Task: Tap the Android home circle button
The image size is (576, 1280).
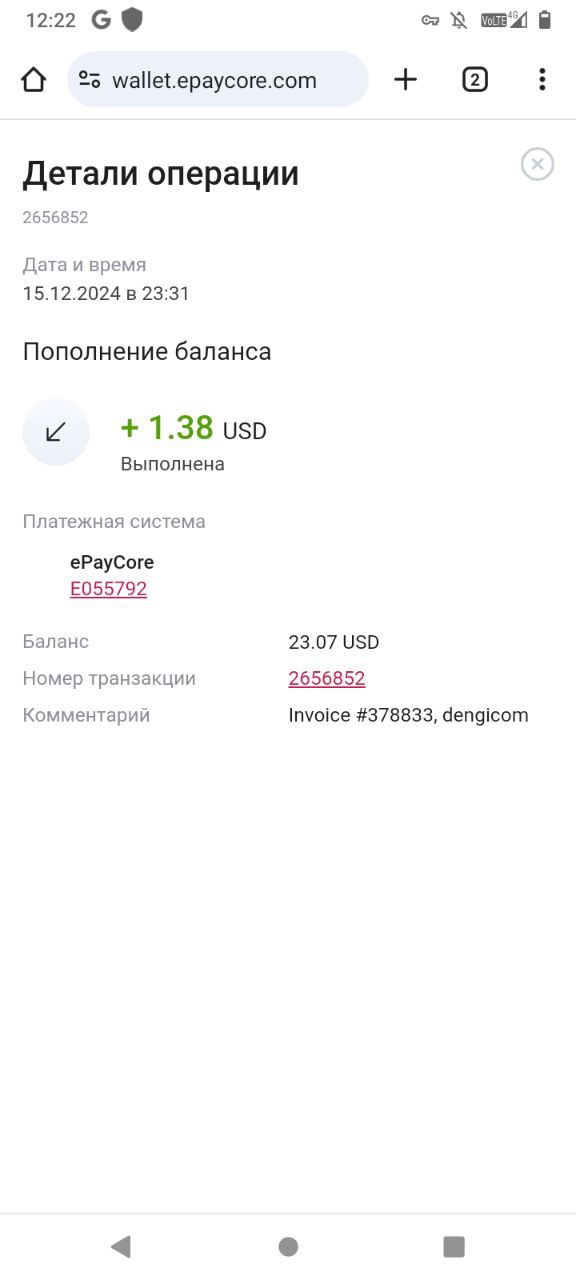Action: tap(288, 1246)
